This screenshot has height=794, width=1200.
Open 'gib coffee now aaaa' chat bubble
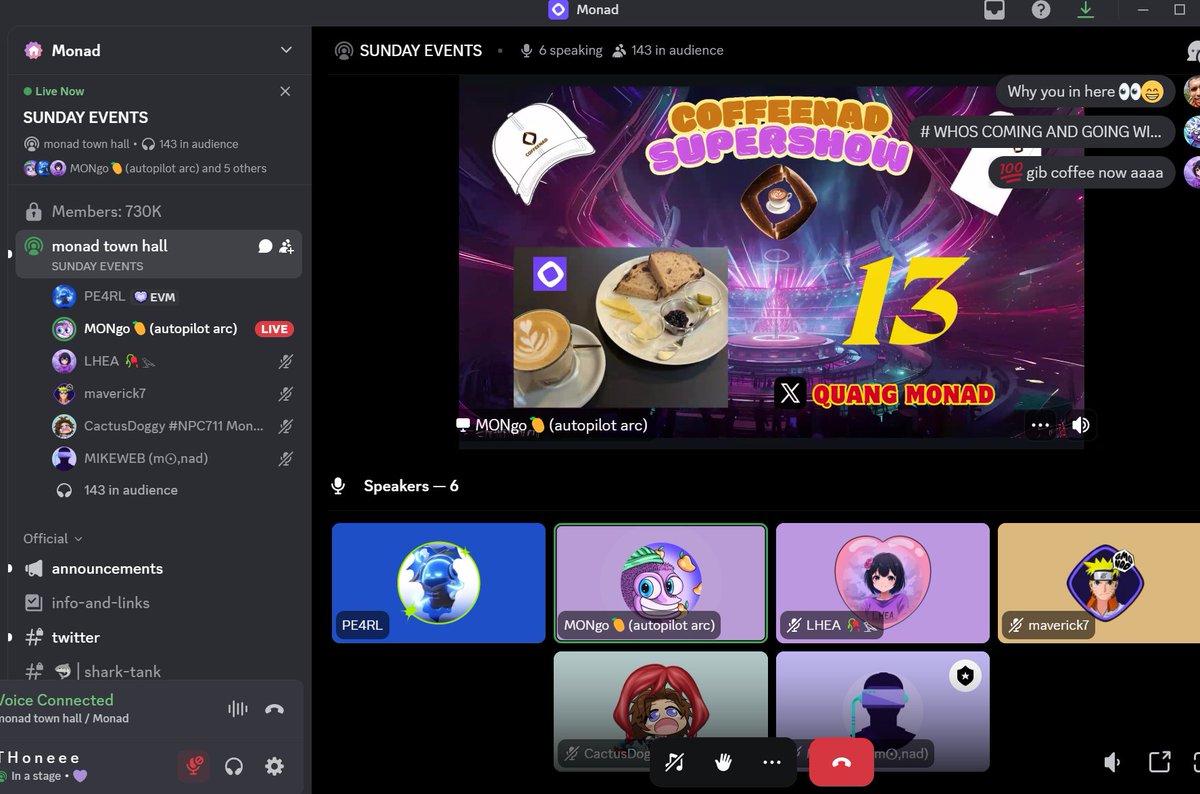point(1081,172)
